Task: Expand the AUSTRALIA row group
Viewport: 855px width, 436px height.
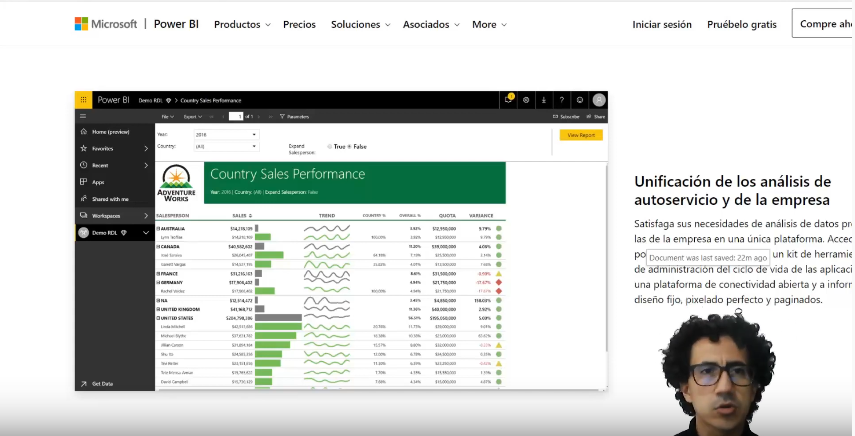Action: 158,228
